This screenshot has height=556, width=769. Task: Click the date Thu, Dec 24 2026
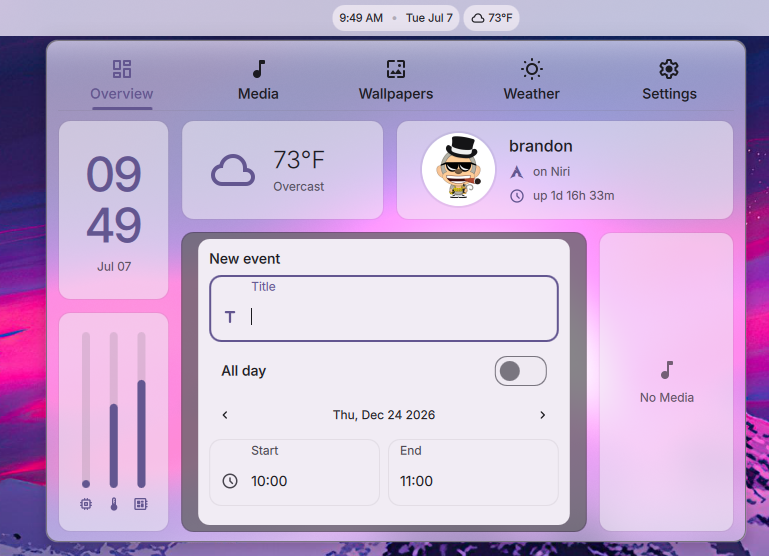384,415
